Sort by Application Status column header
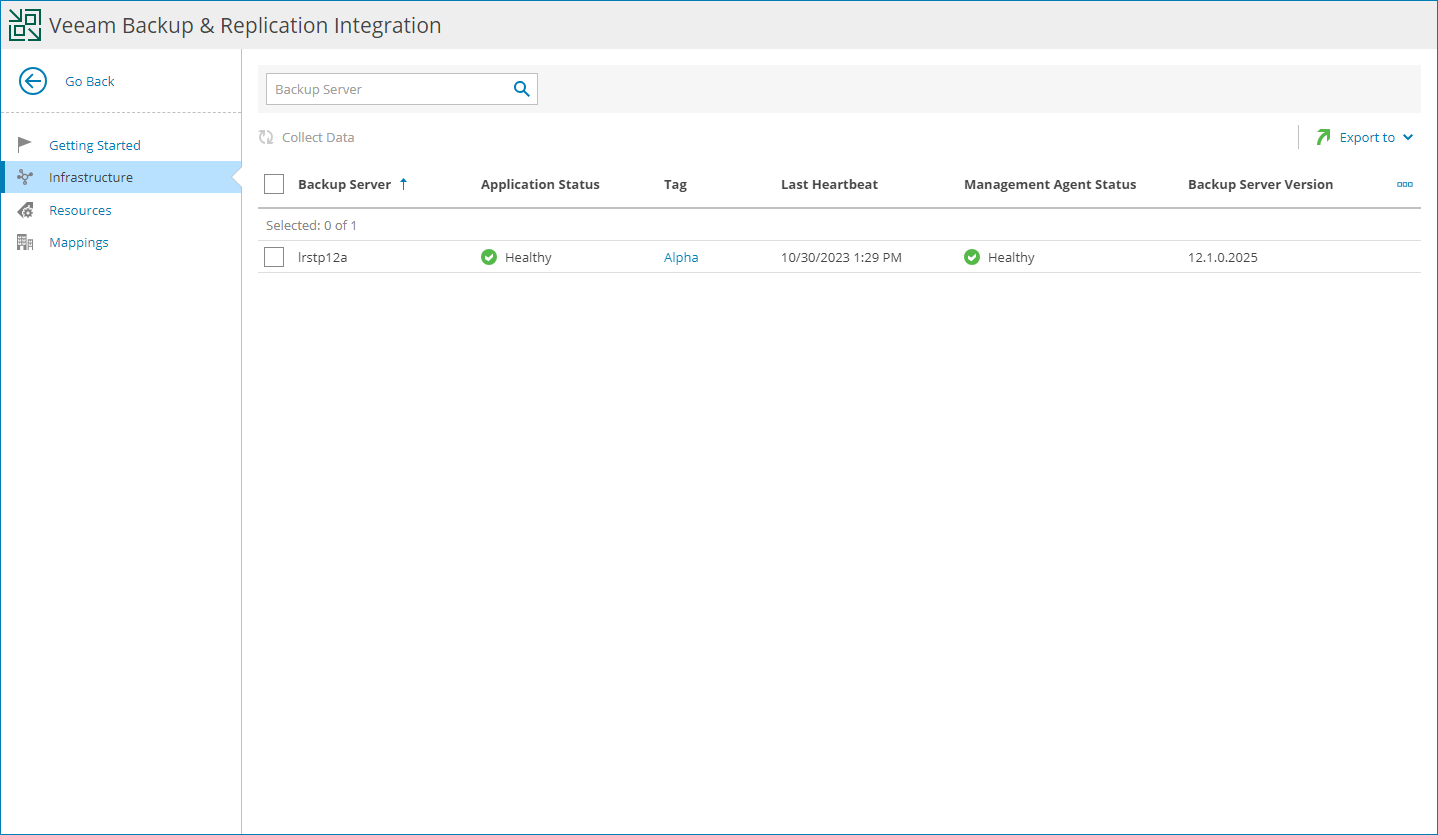This screenshot has width=1438, height=835. (x=540, y=184)
